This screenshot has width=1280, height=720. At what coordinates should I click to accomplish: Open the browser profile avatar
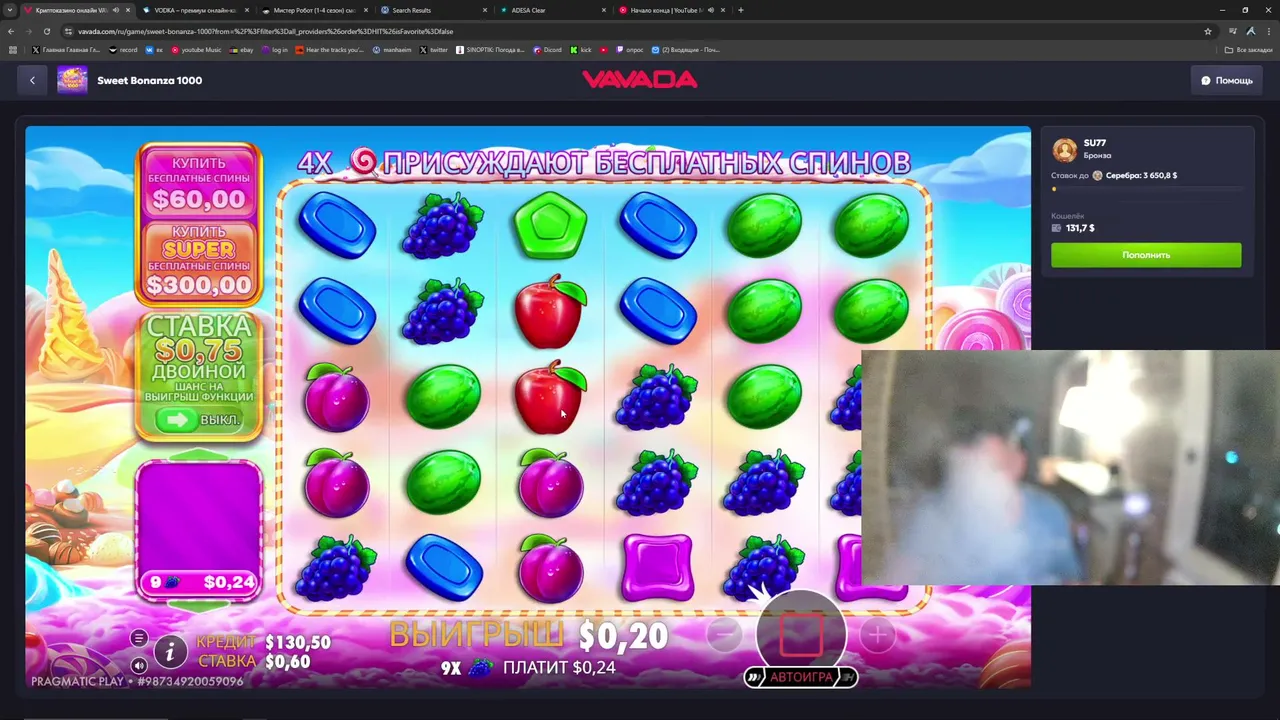point(1251,31)
